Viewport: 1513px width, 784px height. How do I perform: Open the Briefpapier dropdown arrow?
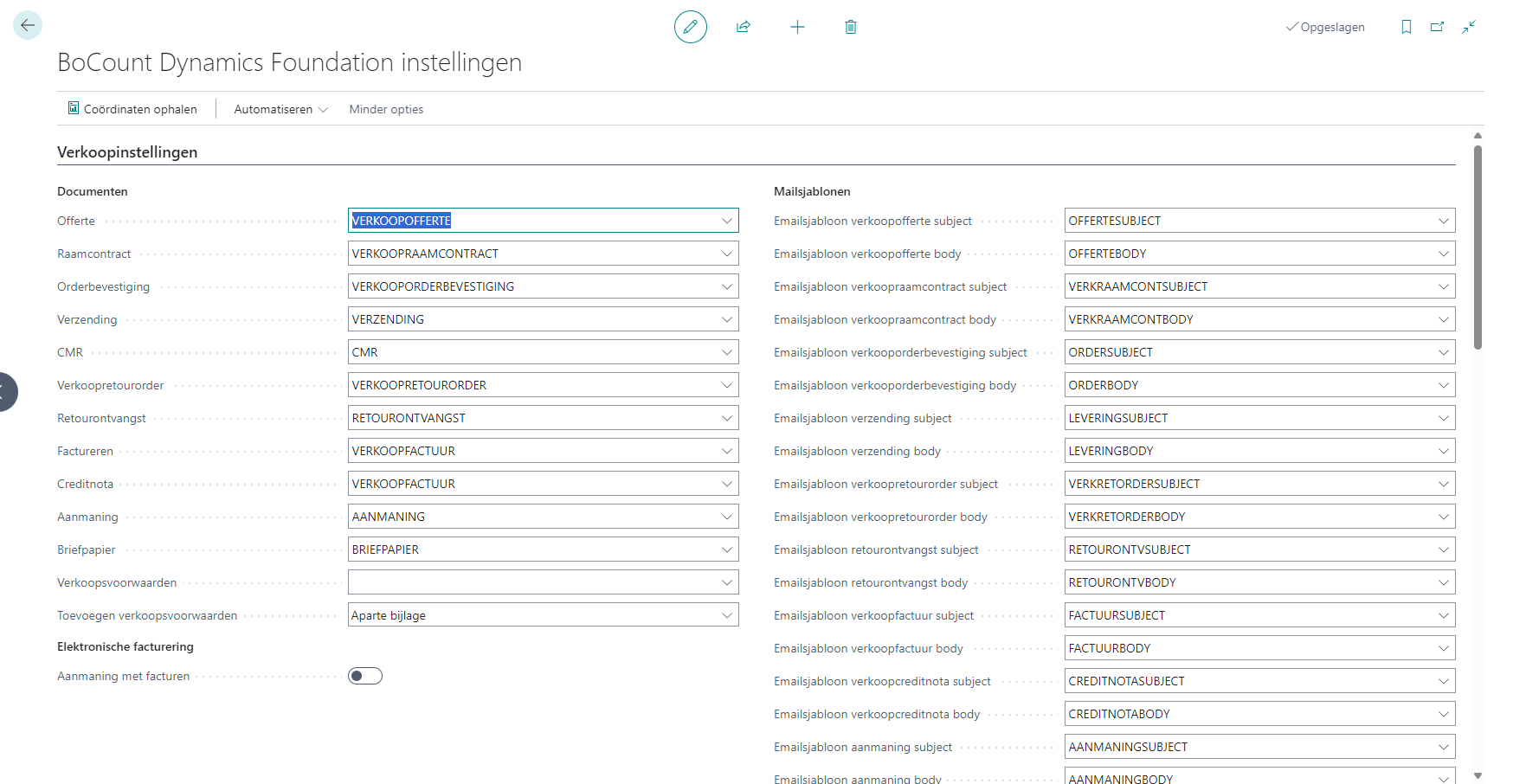coord(727,549)
